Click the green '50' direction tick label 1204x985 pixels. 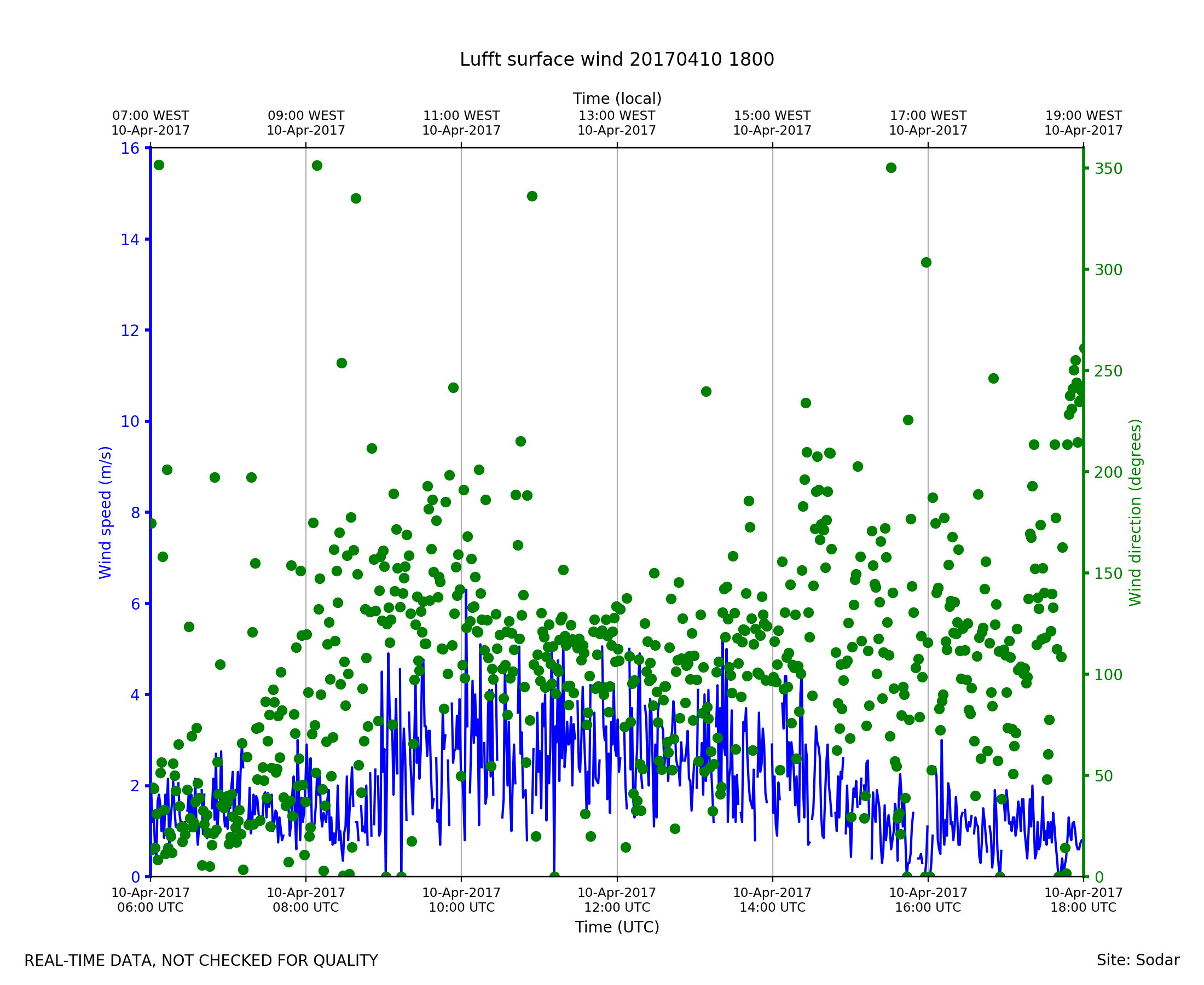[x=1104, y=776]
